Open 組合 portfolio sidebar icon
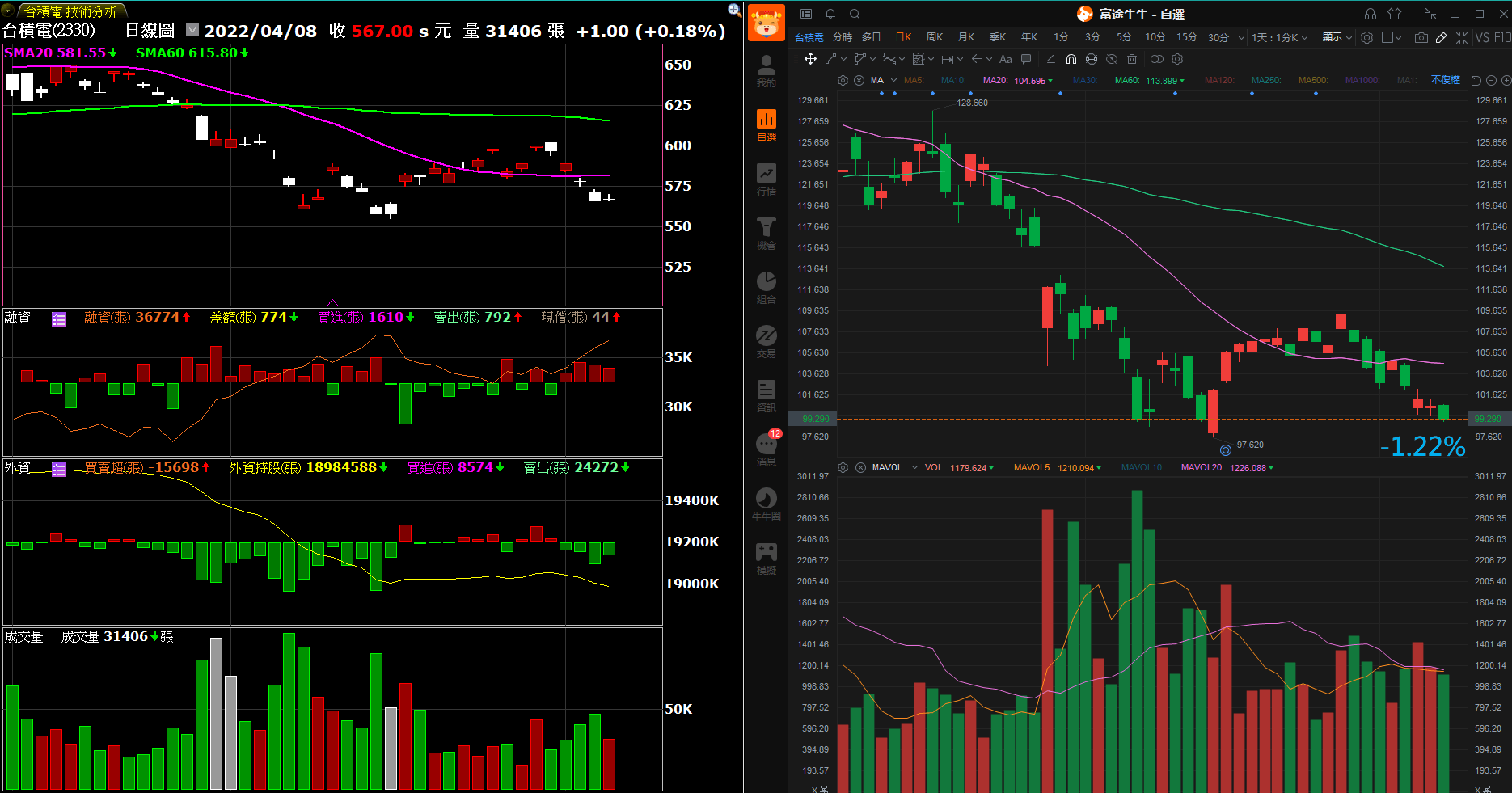Screen dimensions: 1512x793 (766, 288)
